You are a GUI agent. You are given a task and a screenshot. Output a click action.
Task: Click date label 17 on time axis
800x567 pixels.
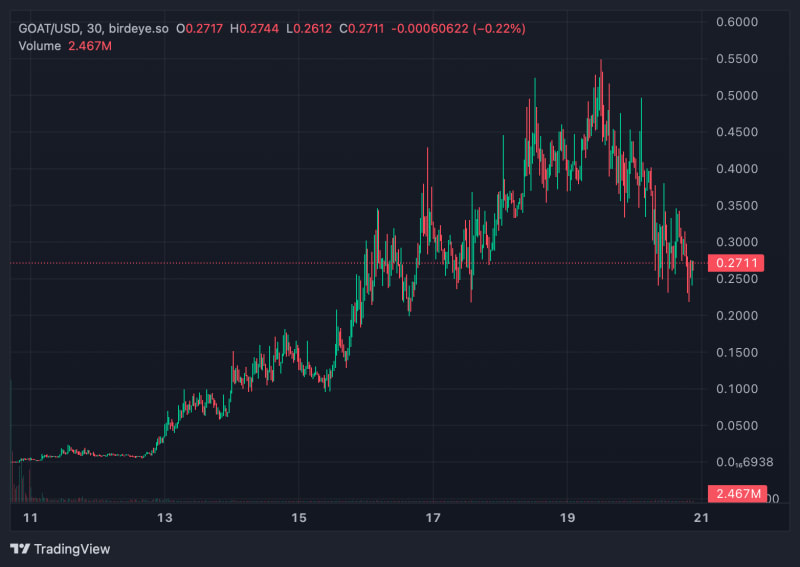(433, 517)
